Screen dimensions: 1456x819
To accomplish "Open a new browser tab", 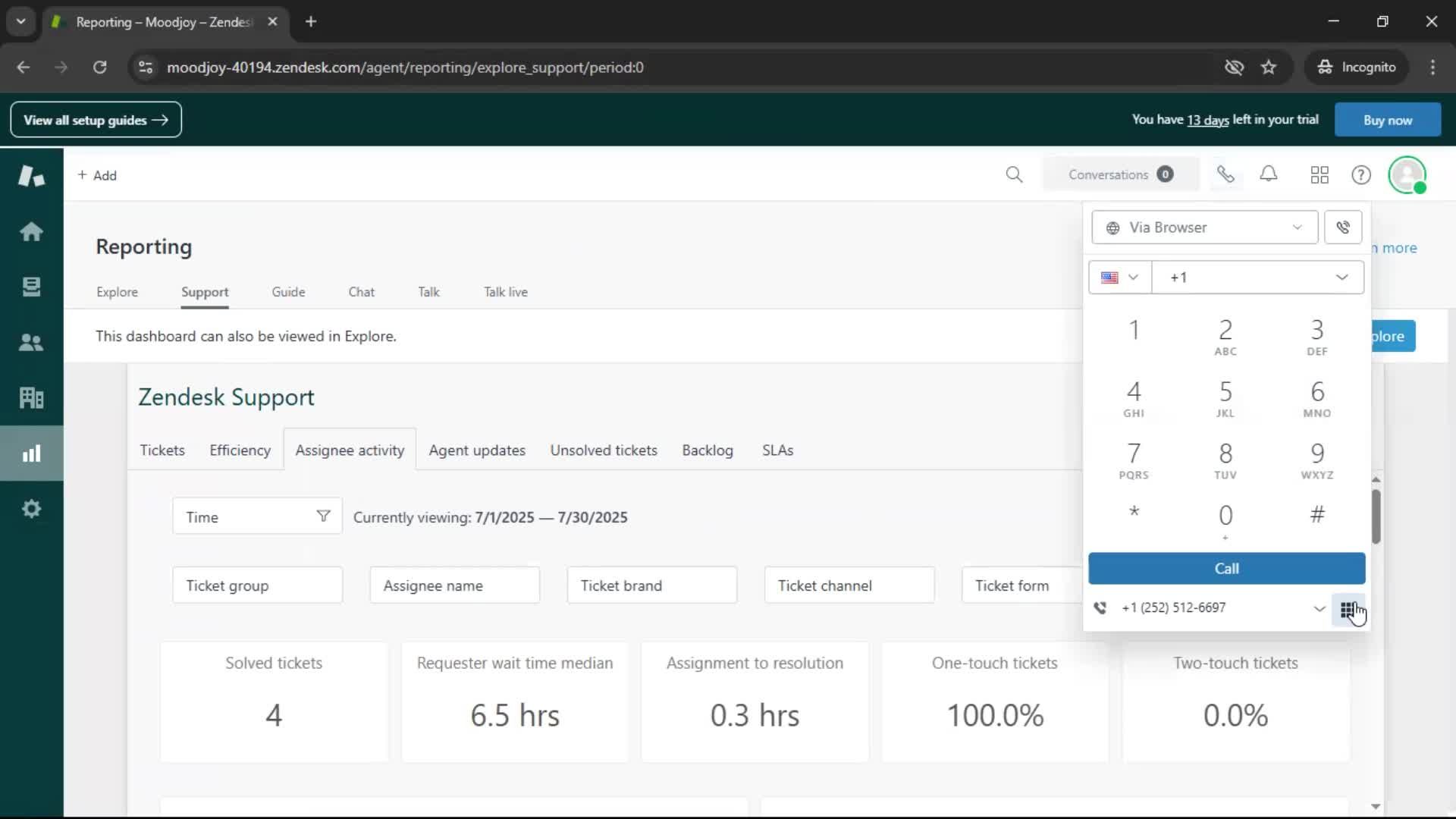I will 311,22.
